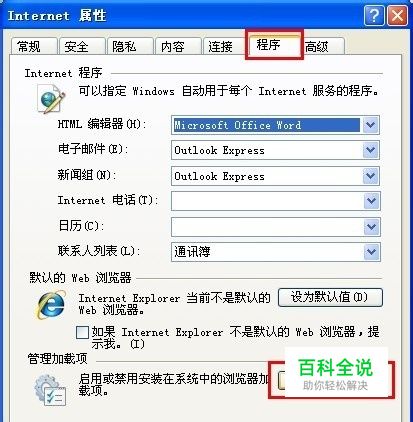
Task: Open the Internet 电话 dropdown arrow
Action: [x=371, y=201]
